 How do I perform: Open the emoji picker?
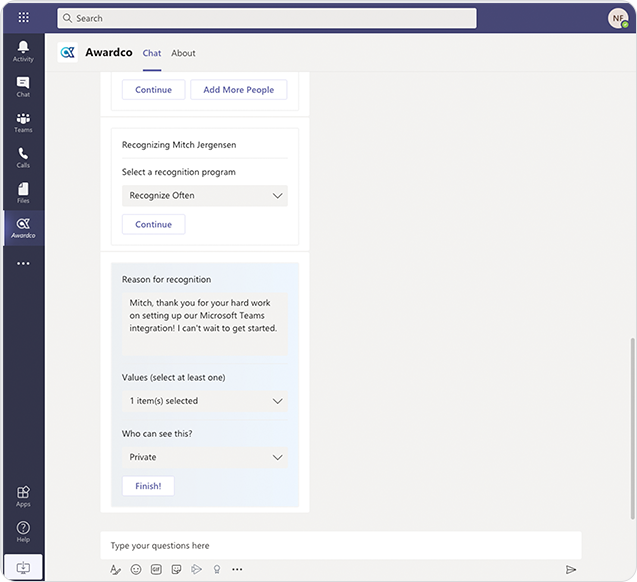(136, 569)
